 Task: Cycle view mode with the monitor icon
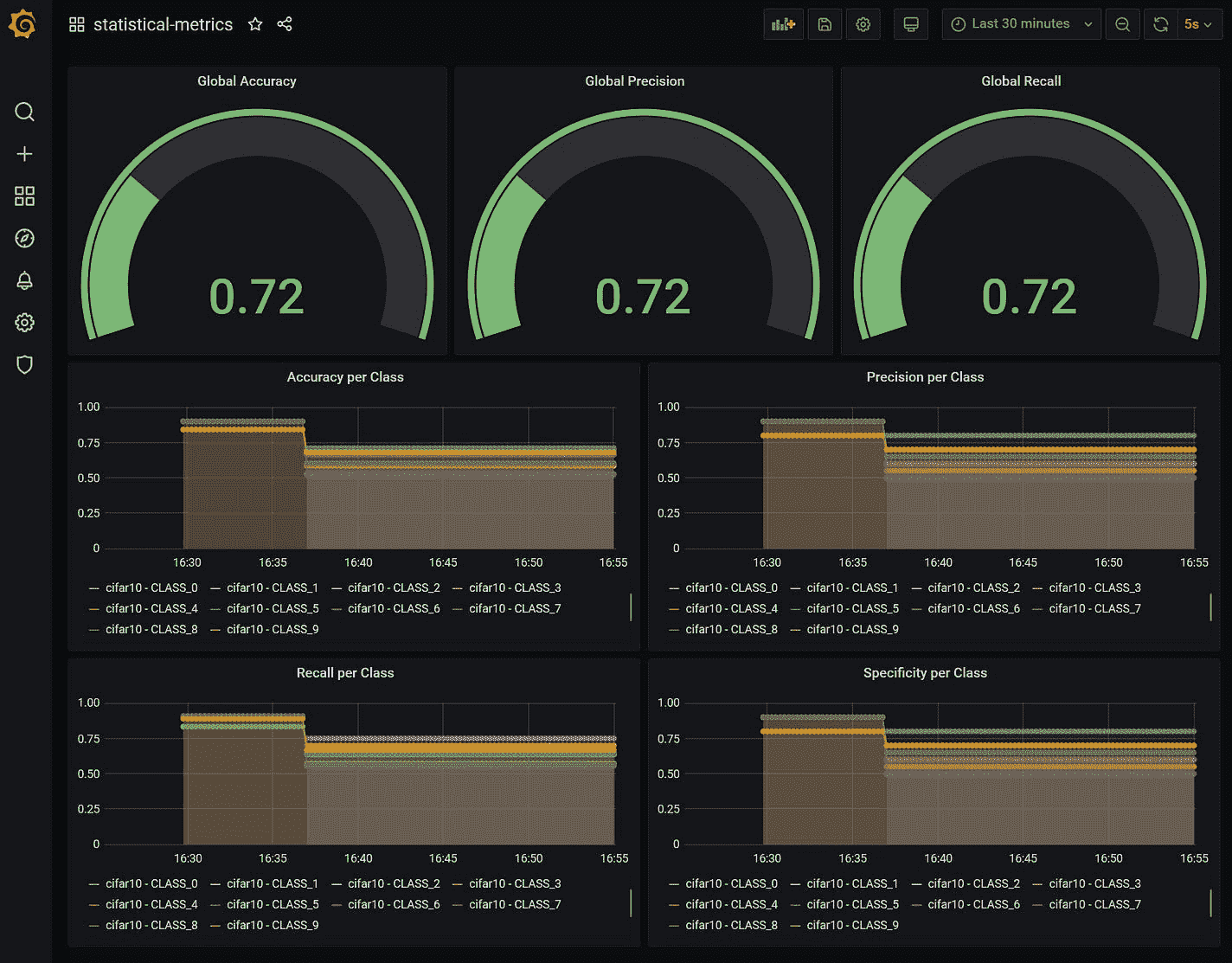[911, 24]
